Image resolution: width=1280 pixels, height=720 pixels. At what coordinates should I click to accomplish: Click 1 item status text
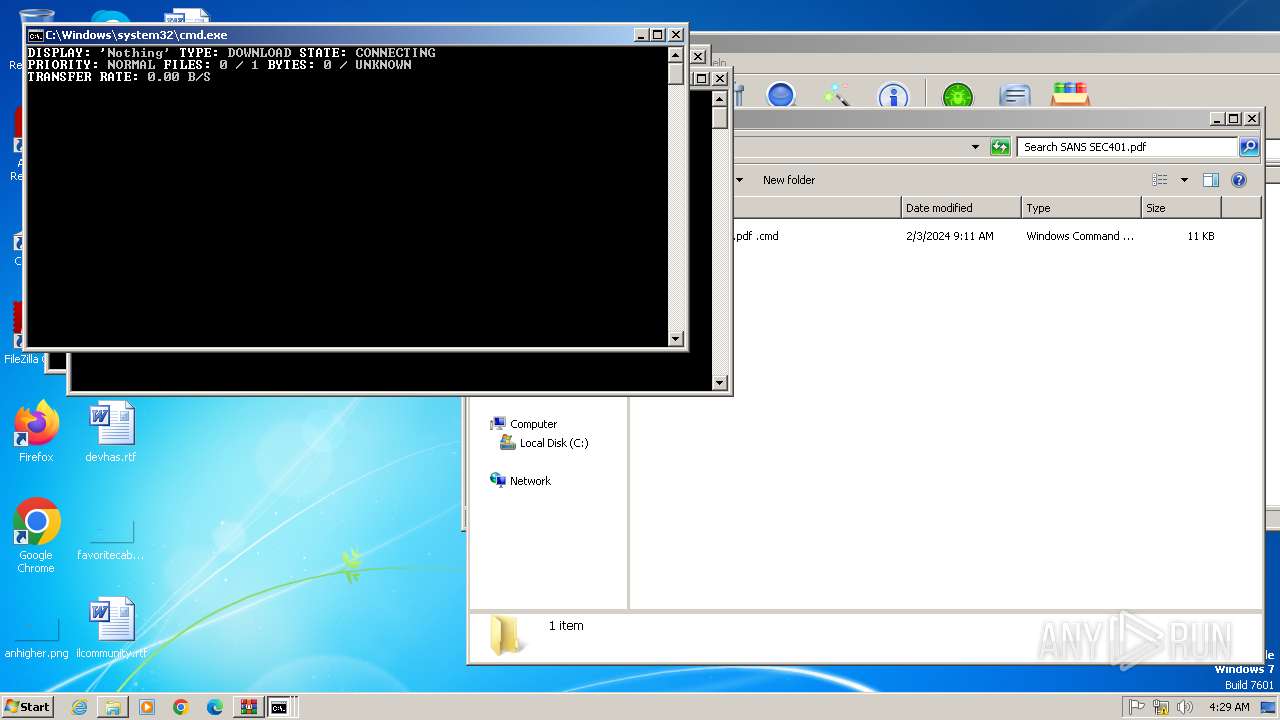[566, 626]
